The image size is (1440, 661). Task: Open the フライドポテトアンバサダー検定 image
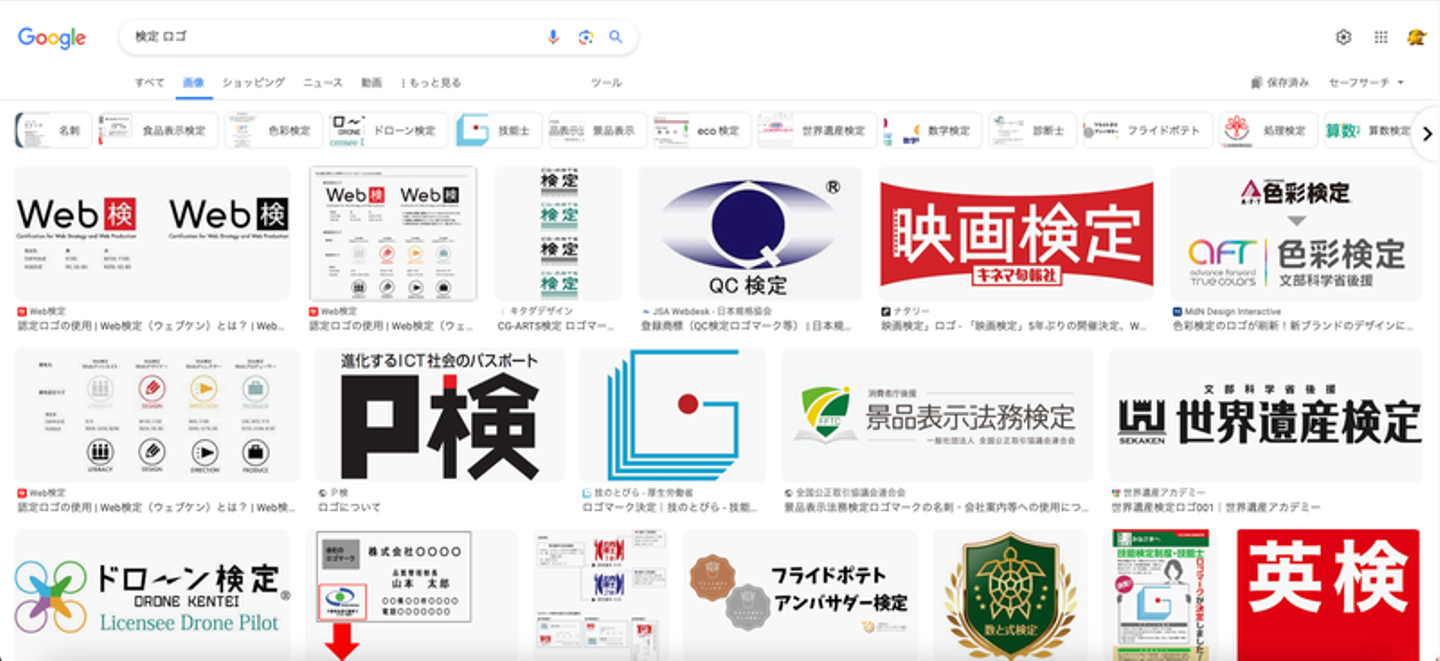click(x=800, y=594)
